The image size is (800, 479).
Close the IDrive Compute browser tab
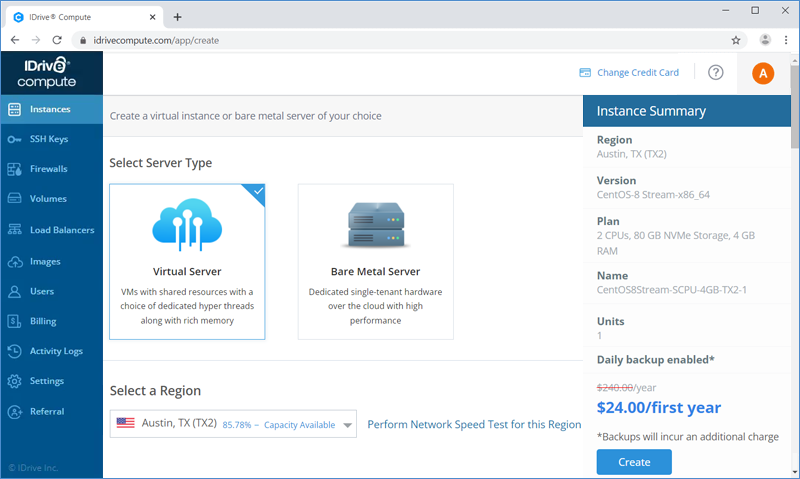[152, 17]
